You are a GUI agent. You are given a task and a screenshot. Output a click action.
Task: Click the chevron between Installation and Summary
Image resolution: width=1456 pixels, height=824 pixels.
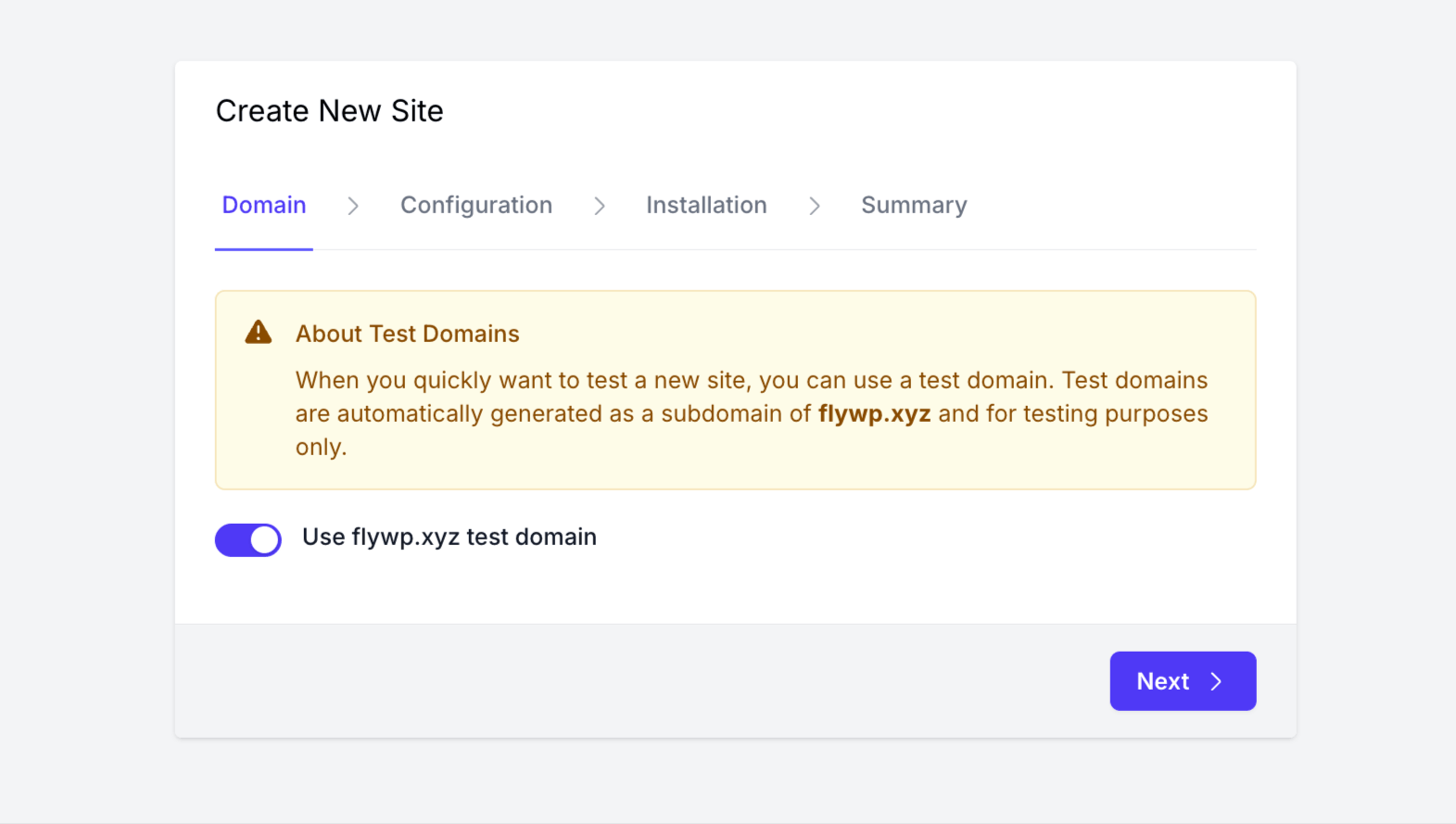tap(815, 206)
